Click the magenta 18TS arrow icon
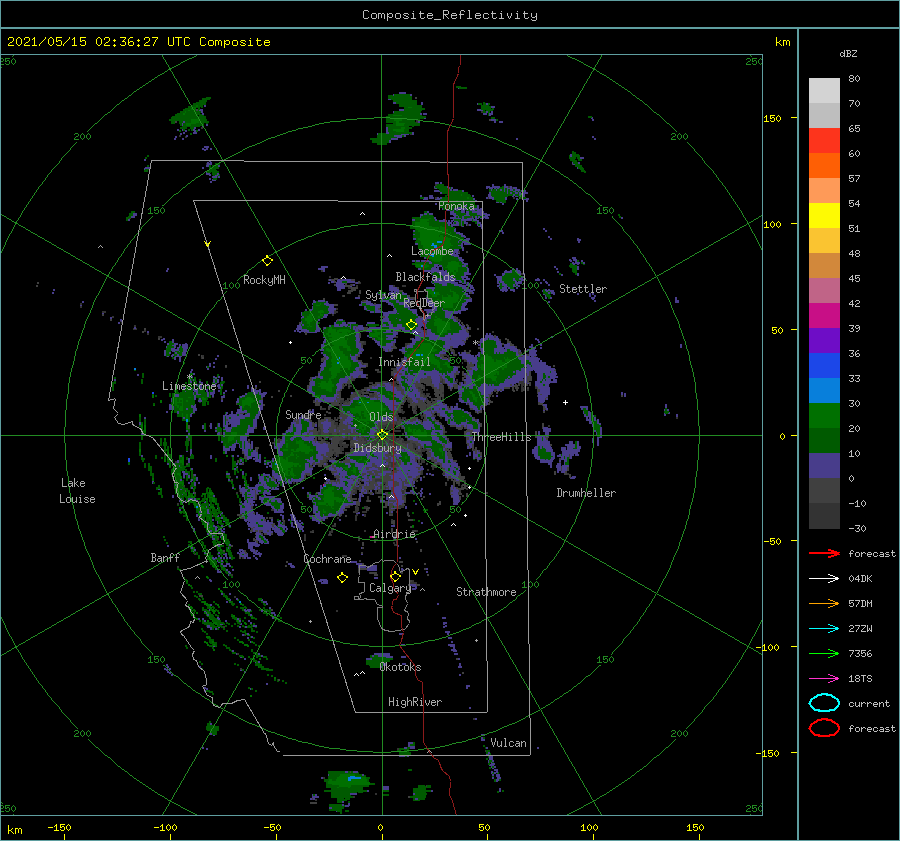 coord(824,679)
